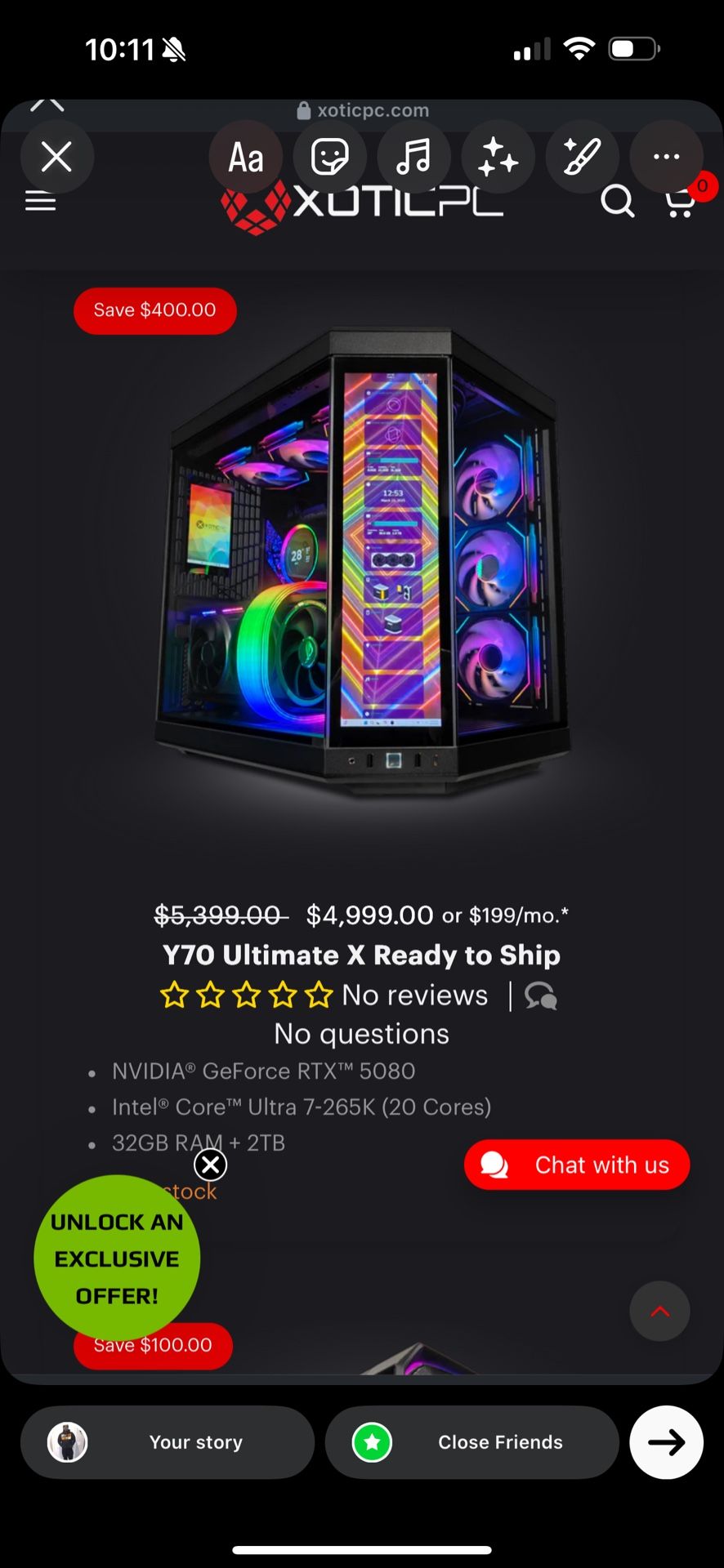Image resolution: width=724 pixels, height=1568 pixels.
Task: Open the Y70 Ultimate X product image
Action: 362,563
